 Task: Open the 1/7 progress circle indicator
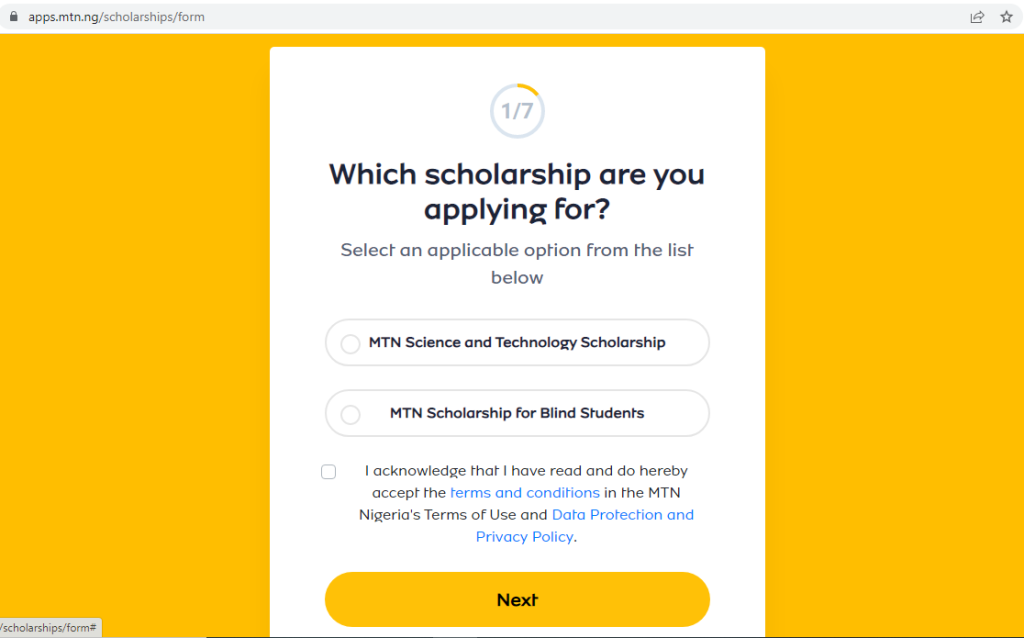tap(517, 111)
